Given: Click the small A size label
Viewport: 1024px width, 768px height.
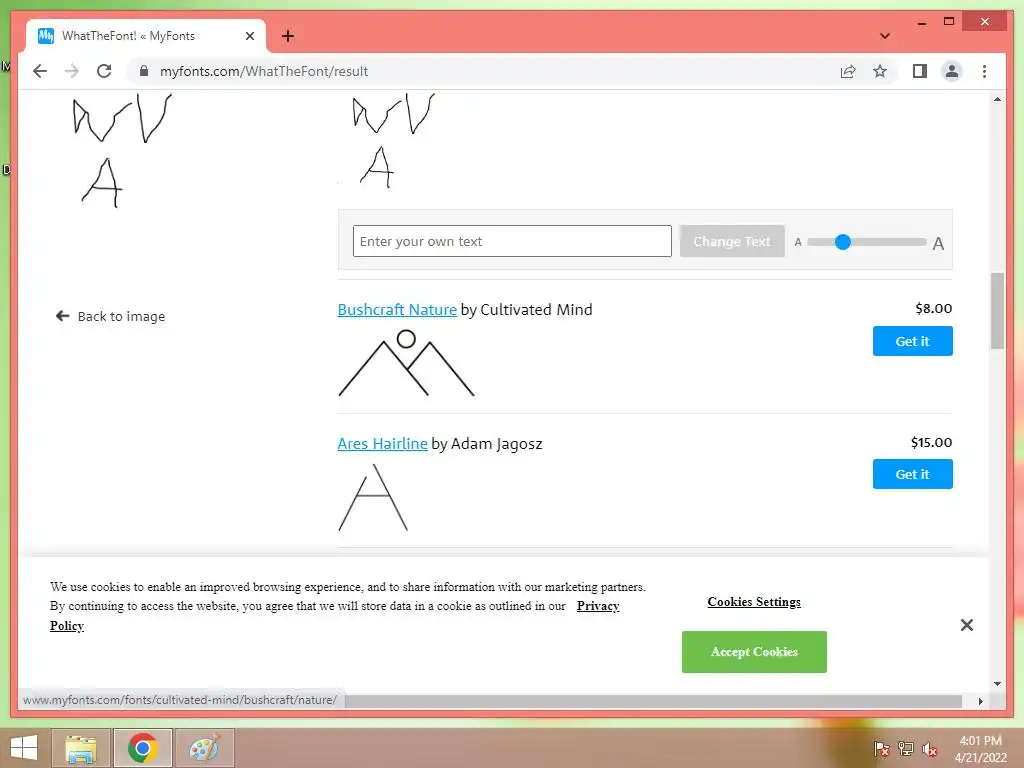Looking at the screenshot, I should [797, 242].
